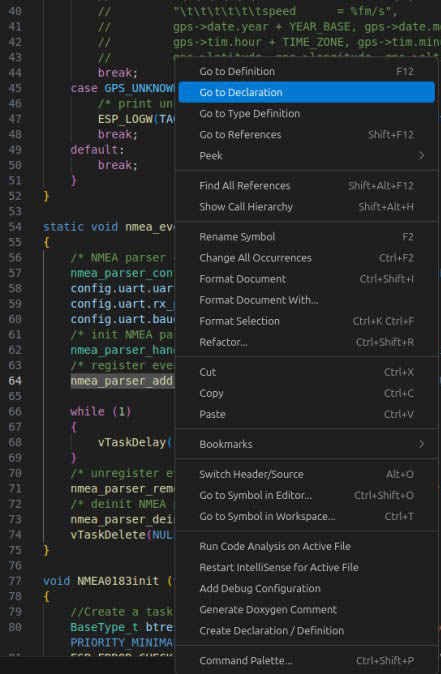441x674 pixels.
Task: Select Change All Occurrences
Action: (x=306, y=258)
